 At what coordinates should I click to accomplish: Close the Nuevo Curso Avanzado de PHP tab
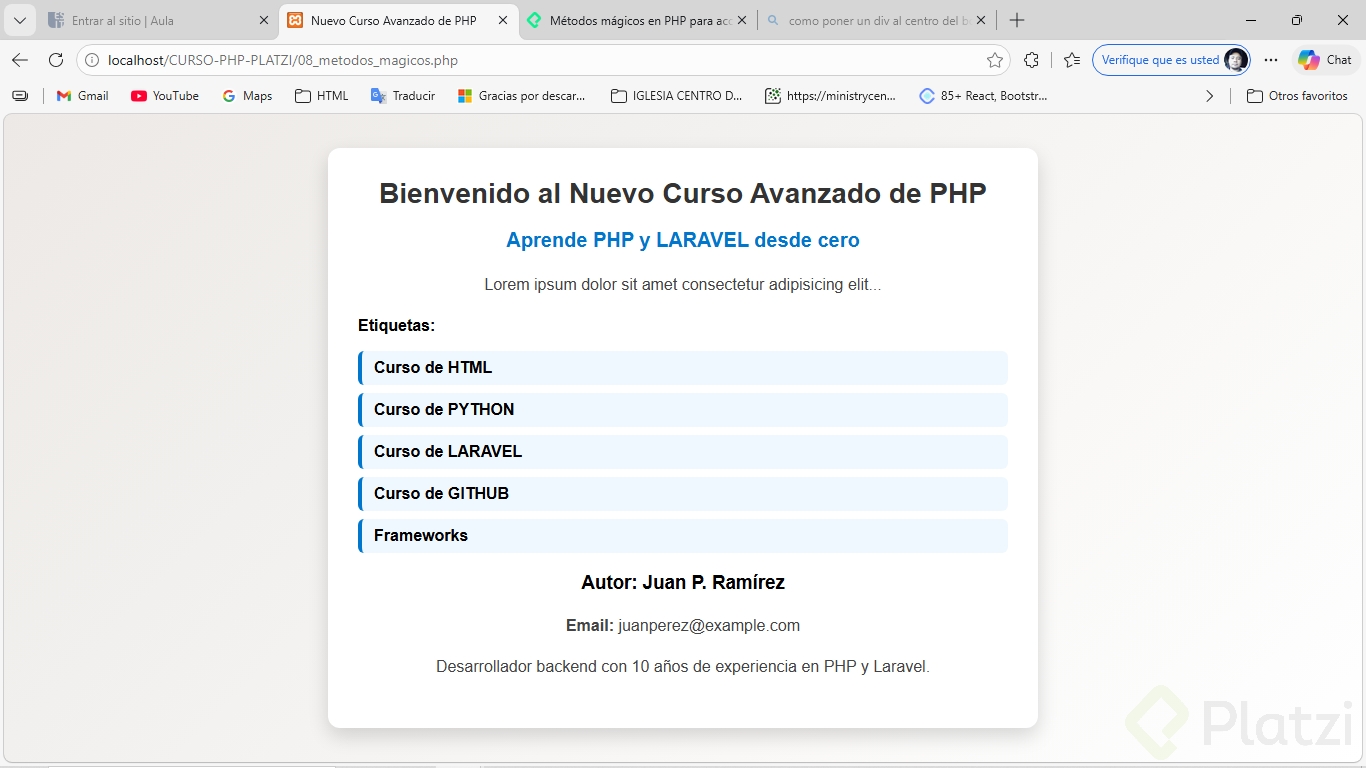click(x=503, y=20)
